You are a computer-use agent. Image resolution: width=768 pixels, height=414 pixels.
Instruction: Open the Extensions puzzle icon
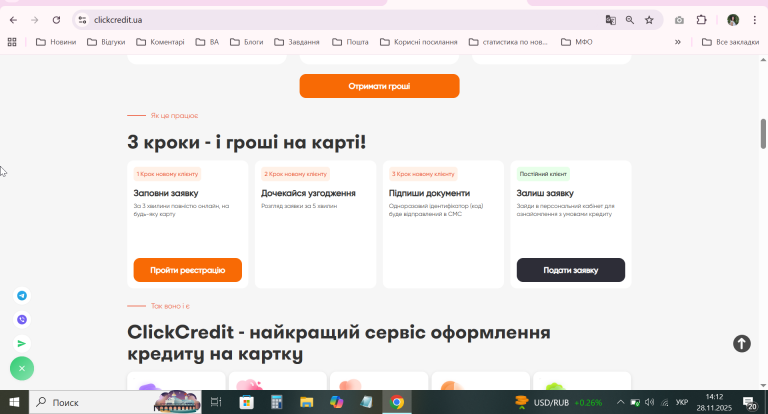[x=701, y=20]
